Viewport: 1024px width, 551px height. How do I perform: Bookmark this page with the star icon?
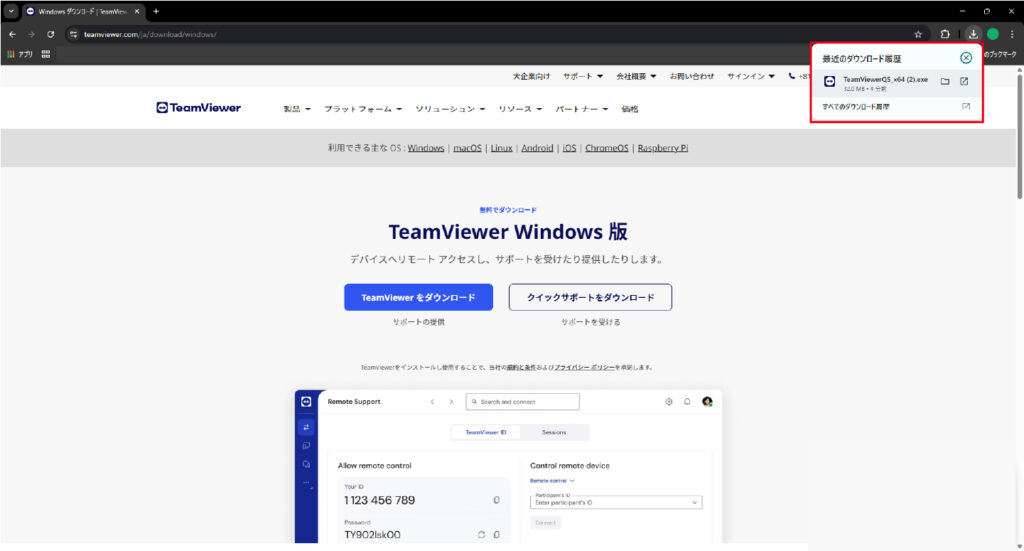point(918,34)
